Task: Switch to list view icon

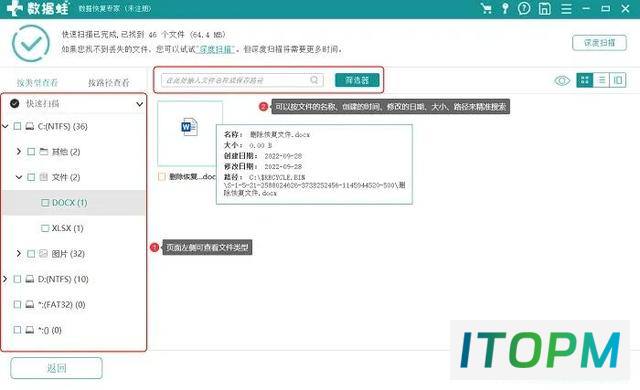Action: point(601,80)
